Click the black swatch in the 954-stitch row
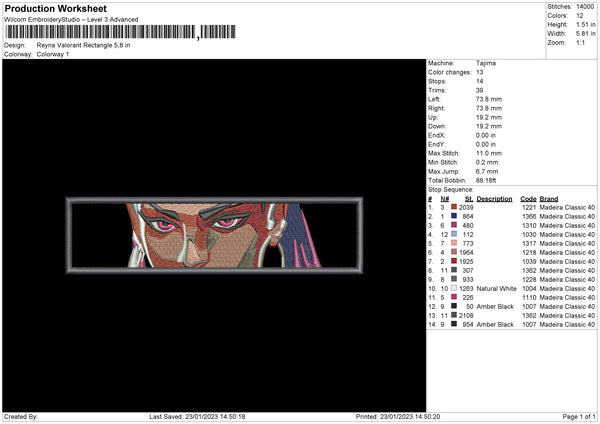Viewport: 600px width, 424px height. 454,324
